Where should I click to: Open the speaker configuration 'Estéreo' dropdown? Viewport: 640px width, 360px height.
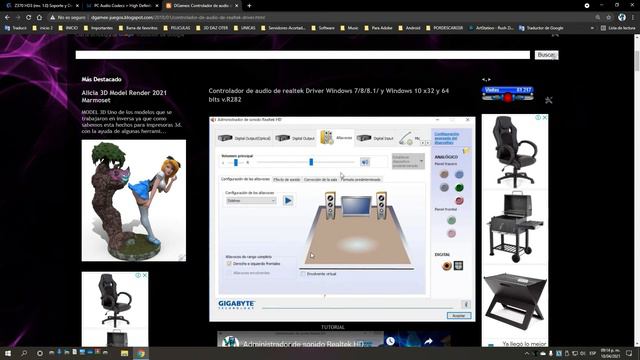click(x=251, y=200)
